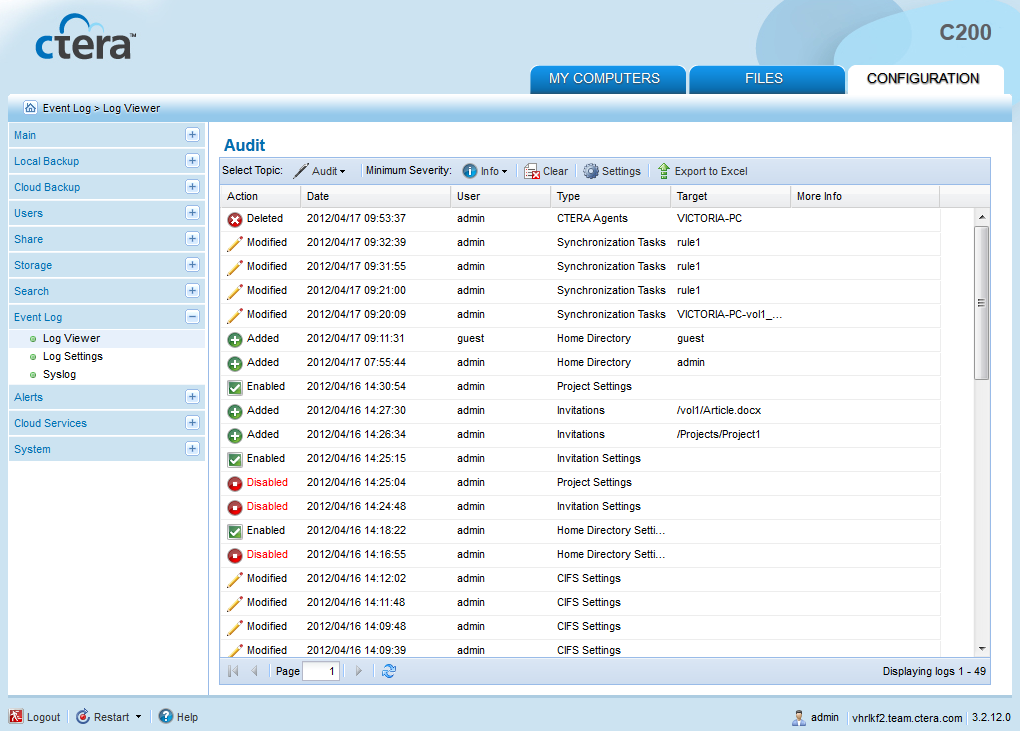This screenshot has width=1020, height=731.
Task: Click the Added icon in guest Home Directory row
Action: pyautogui.click(x=235, y=339)
